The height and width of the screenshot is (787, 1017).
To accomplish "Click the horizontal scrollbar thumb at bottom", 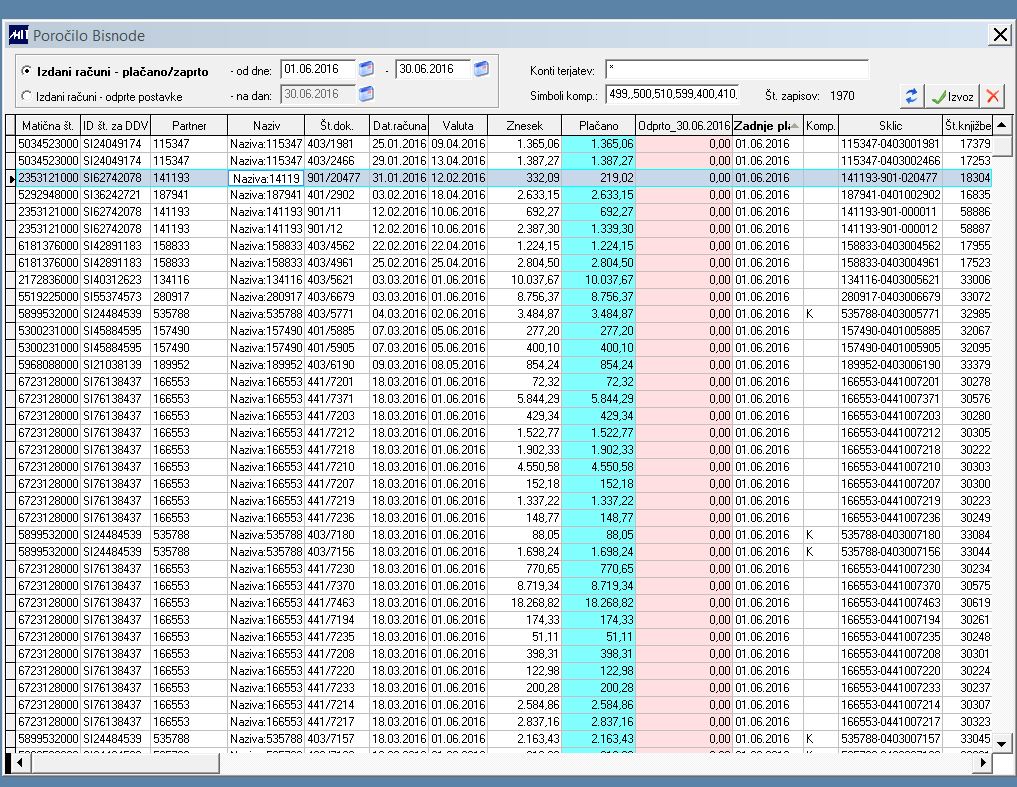I will click(125, 763).
